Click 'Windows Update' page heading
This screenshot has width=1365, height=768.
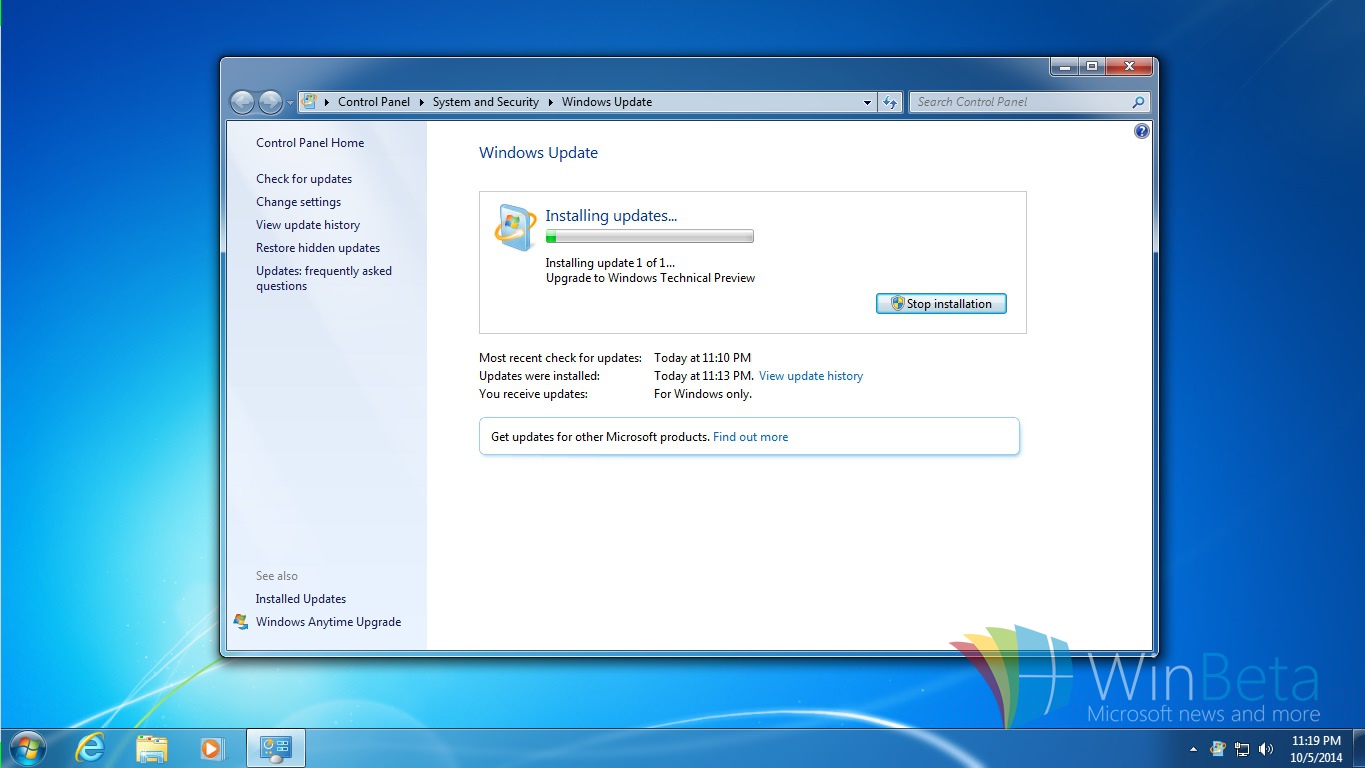click(538, 153)
